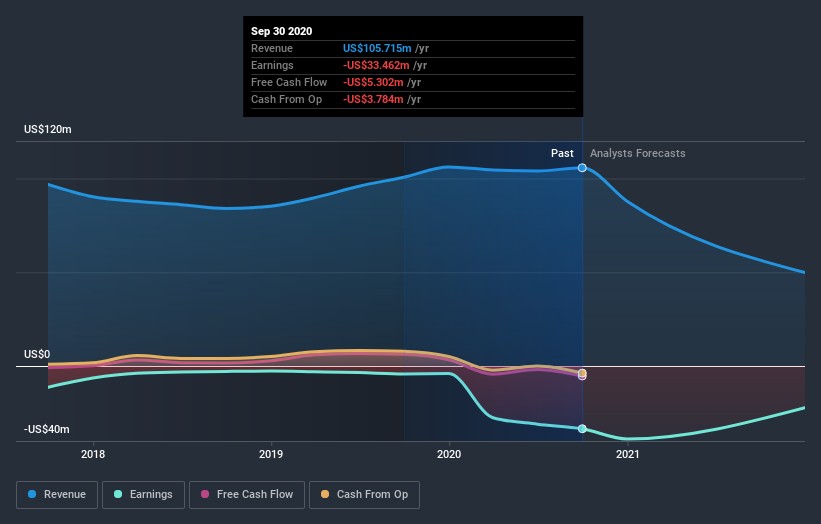Click the Cash From Op orange data point

[x=582, y=373]
